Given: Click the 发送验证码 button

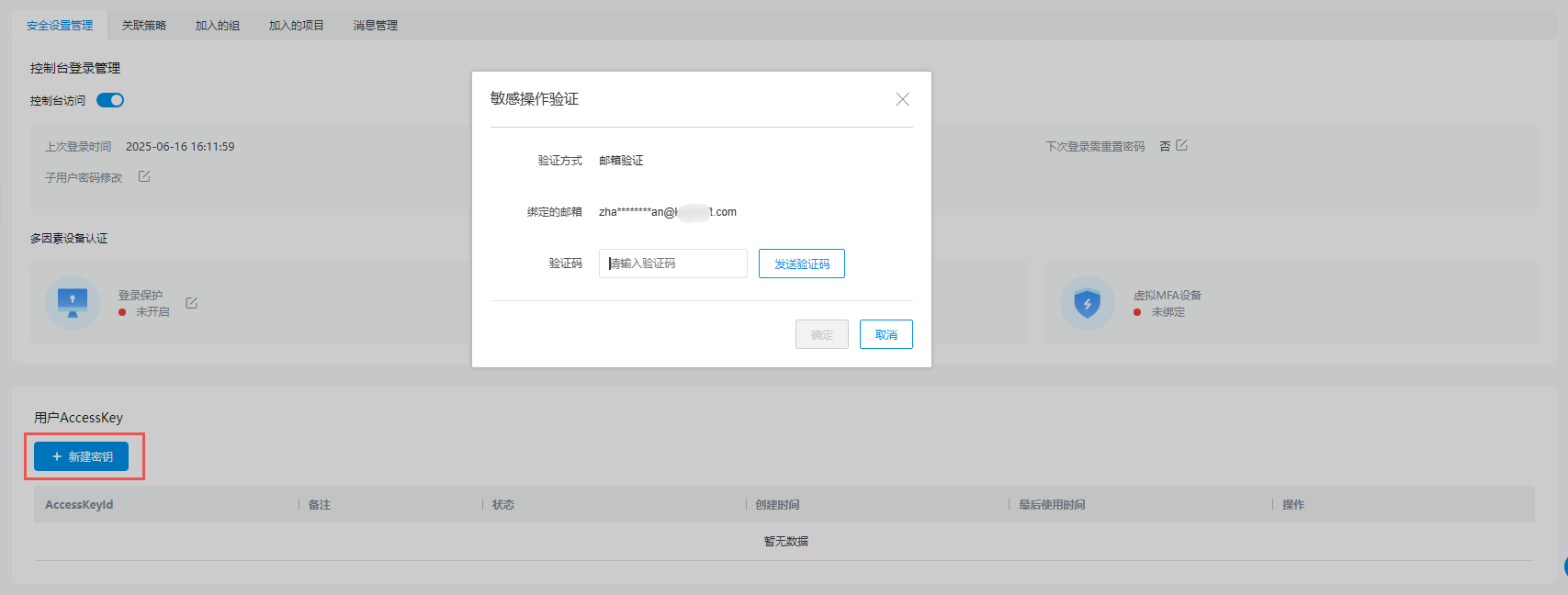Looking at the screenshot, I should tap(801, 264).
